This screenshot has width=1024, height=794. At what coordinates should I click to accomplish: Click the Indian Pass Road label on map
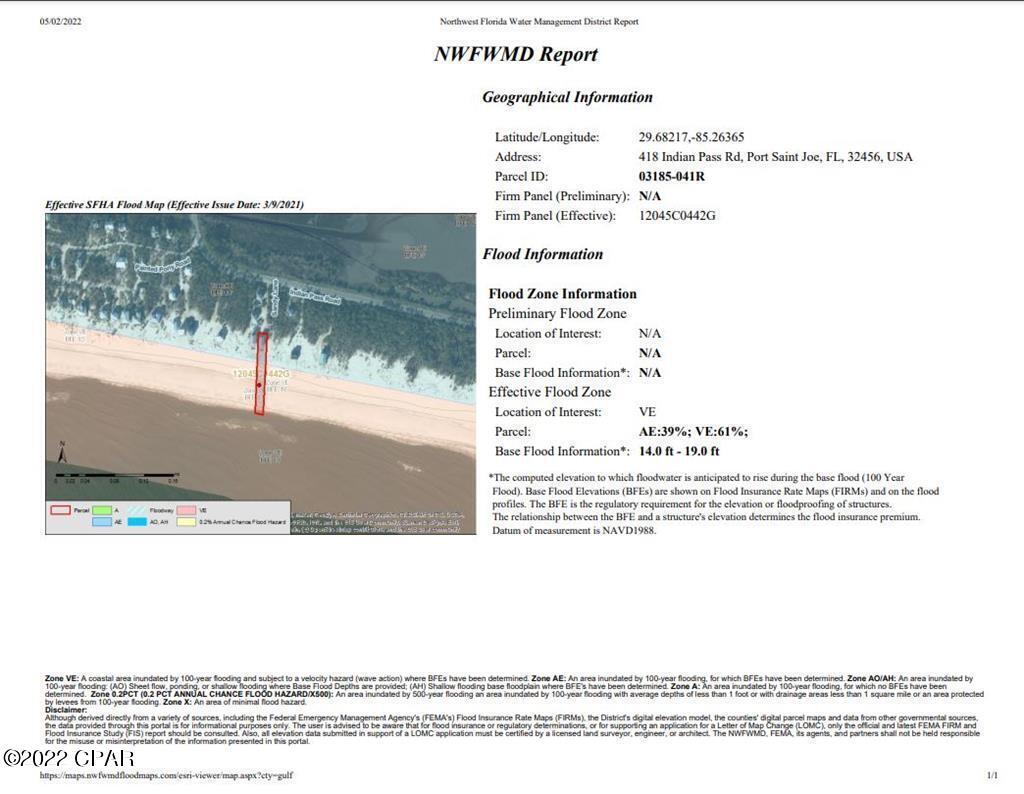pyautogui.click(x=315, y=295)
